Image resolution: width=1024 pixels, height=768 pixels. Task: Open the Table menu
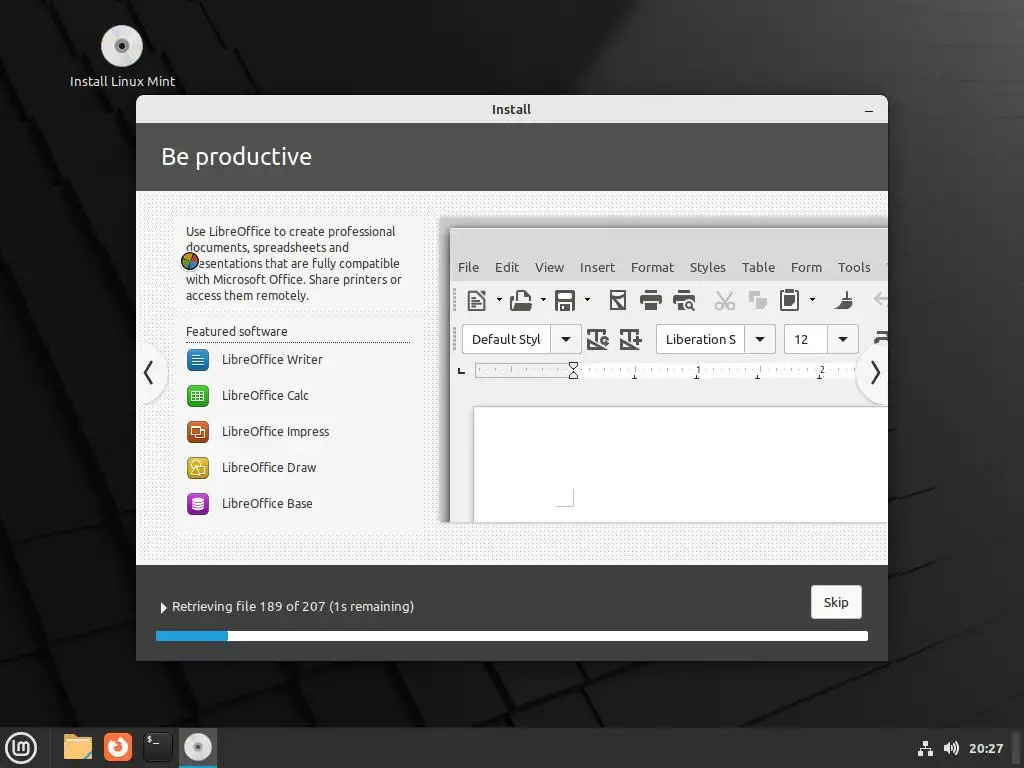(758, 268)
